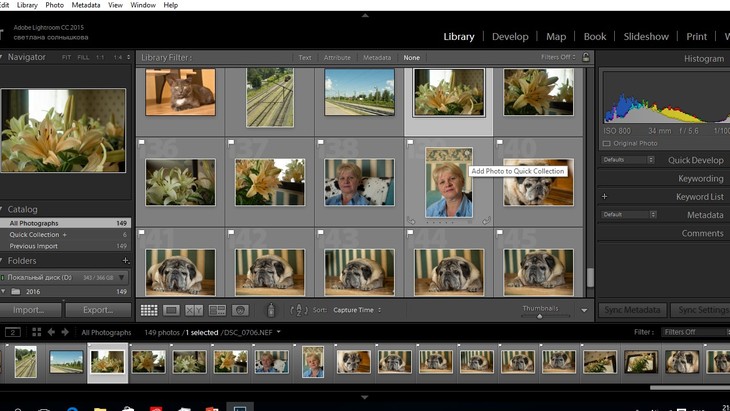730x411 pixels.
Task: Collapse the Catalog panel
Action: click(x=1, y=209)
